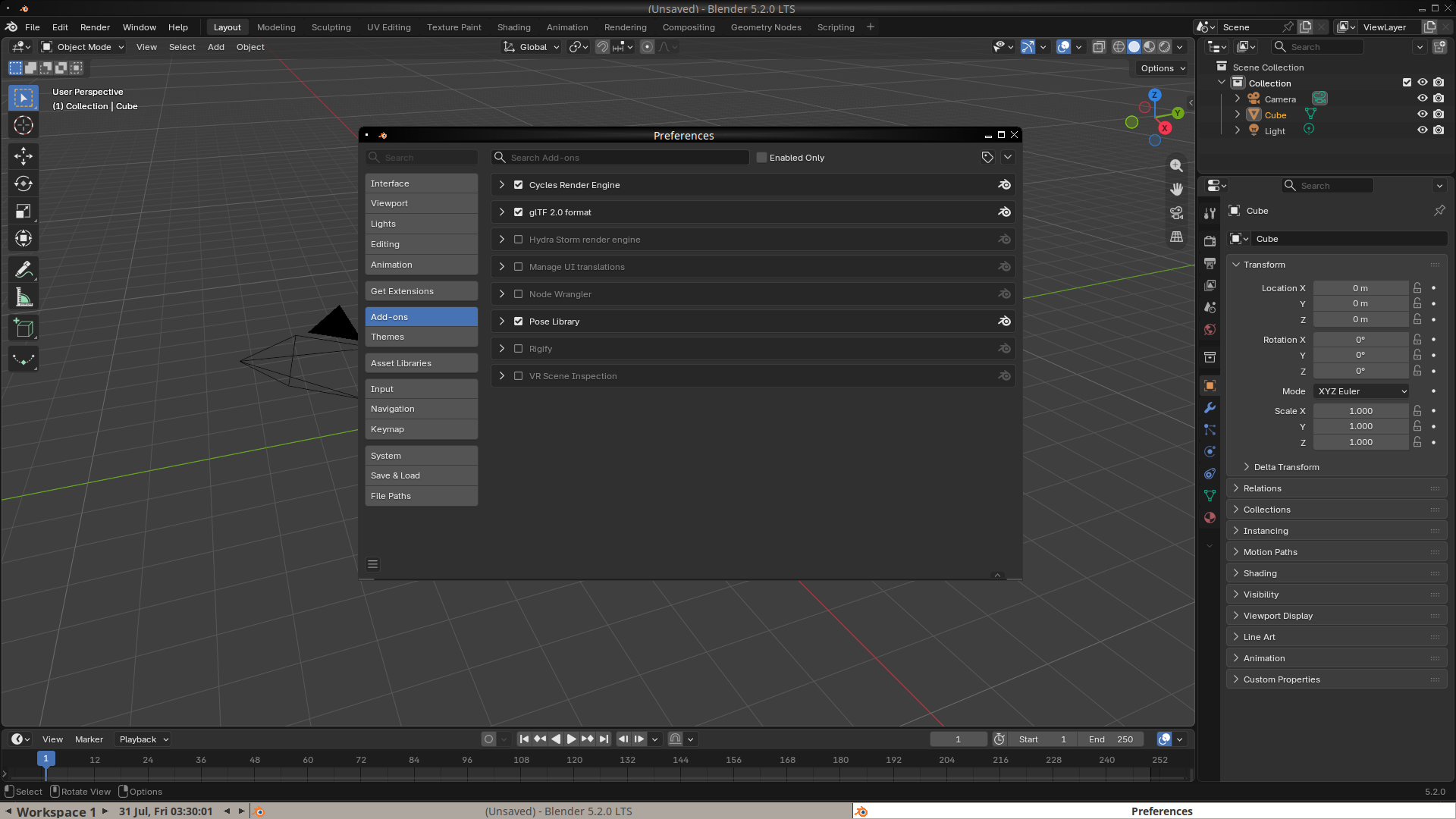Click the add-on tags filter icon
Viewport: 1456px width, 819px height.
(x=987, y=158)
